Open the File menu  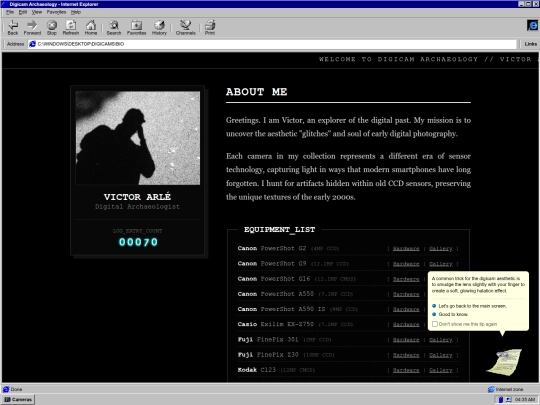[x=10, y=12]
